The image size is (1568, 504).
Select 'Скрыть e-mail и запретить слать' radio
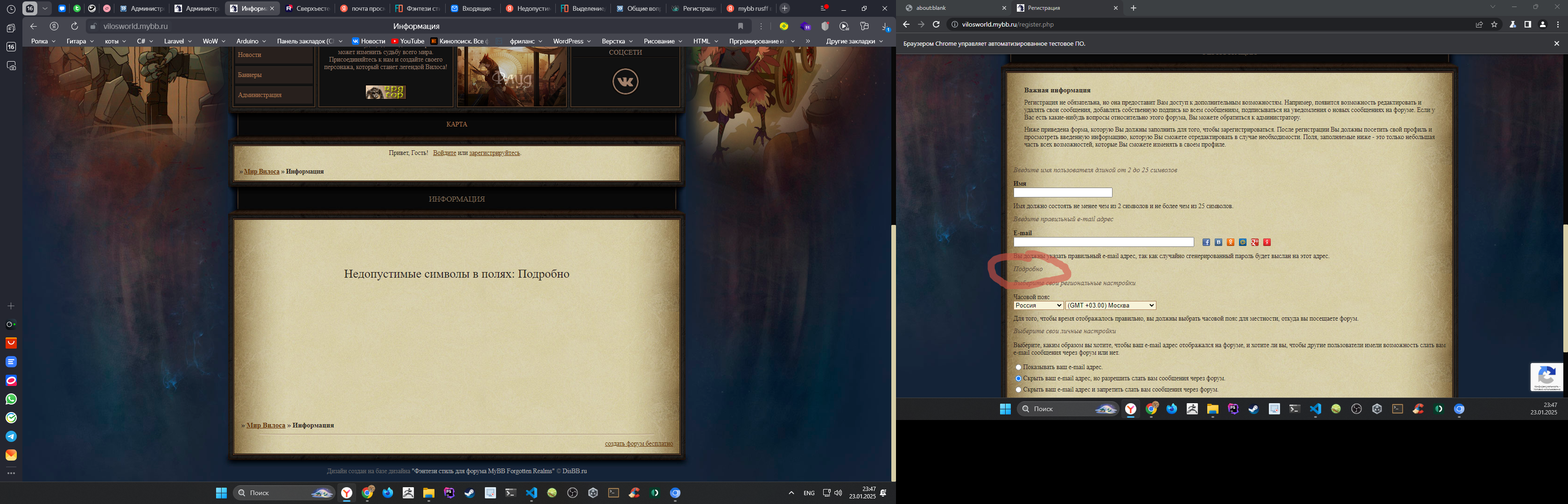[x=1018, y=390]
